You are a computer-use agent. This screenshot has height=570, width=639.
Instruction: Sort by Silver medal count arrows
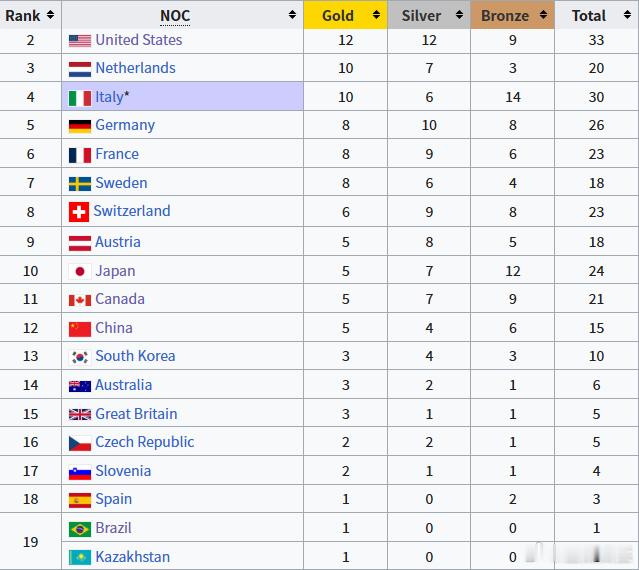[459, 15]
